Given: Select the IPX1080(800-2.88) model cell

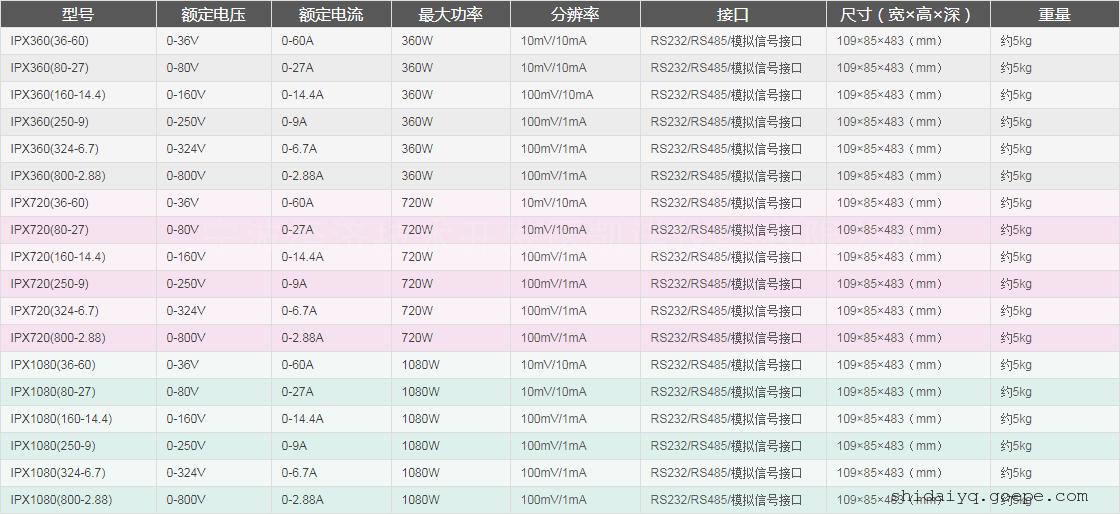Looking at the screenshot, I should click(x=61, y=500).
